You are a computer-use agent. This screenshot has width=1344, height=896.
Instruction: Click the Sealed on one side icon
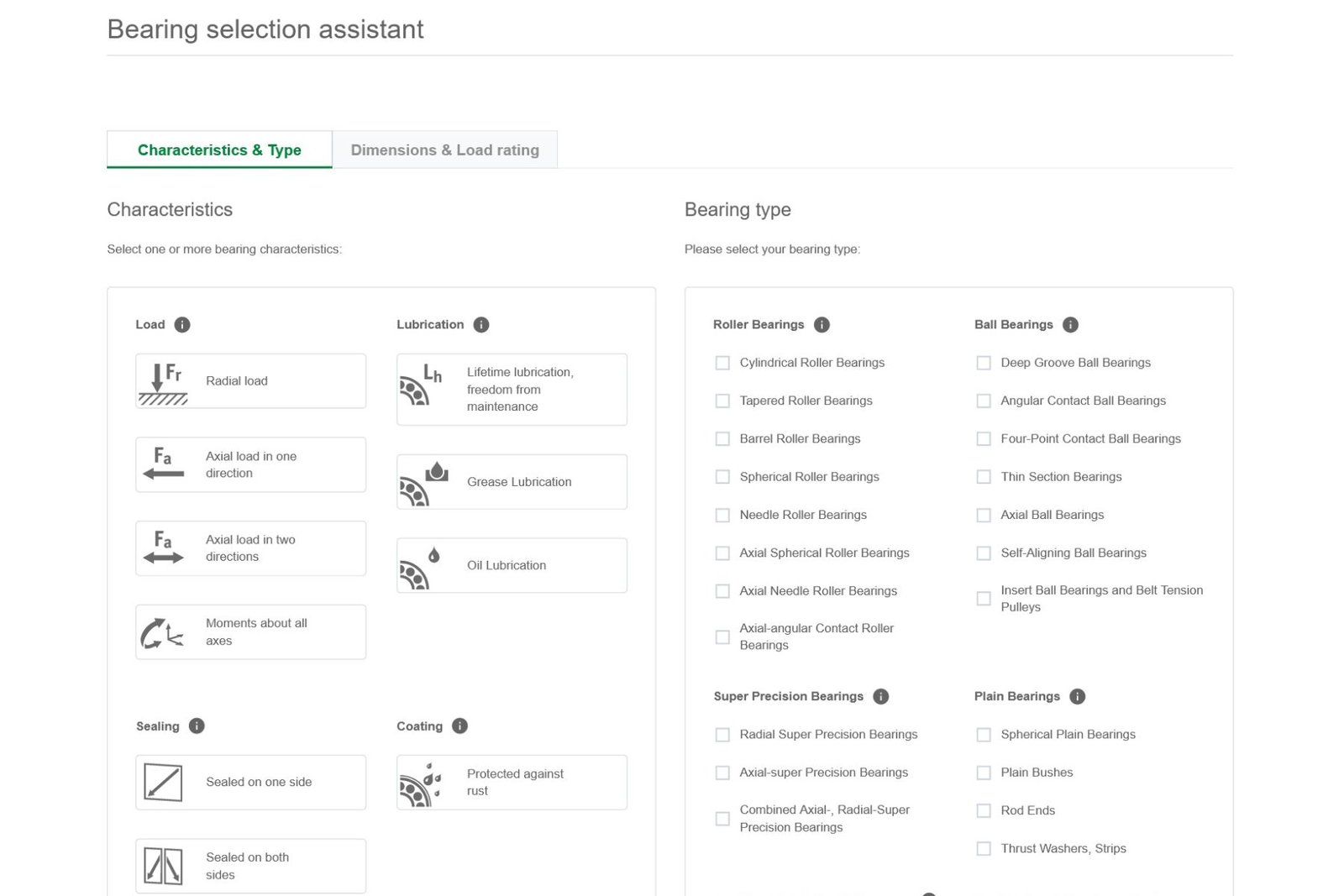(x=163, y=783)
